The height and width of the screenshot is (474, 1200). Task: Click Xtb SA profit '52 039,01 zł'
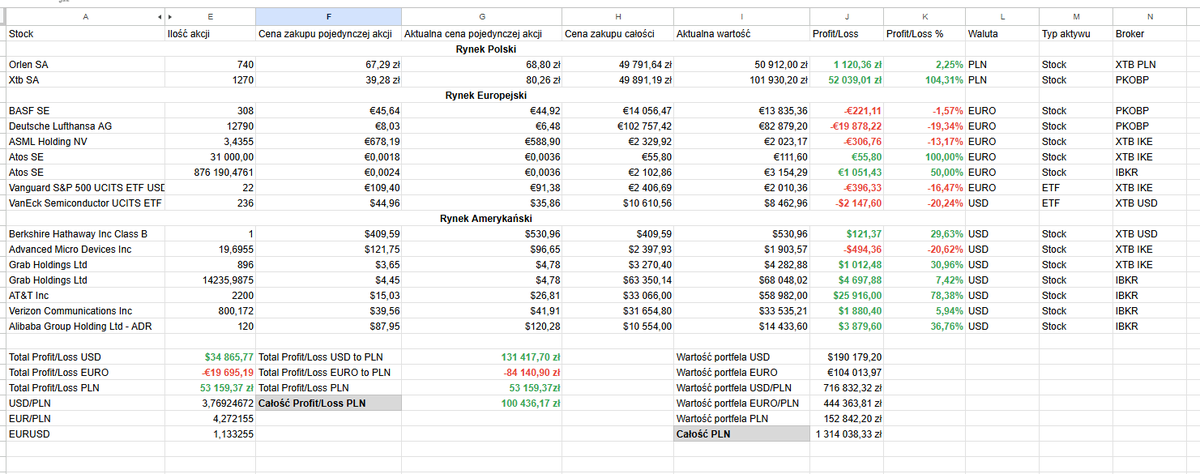pos(846,78)
